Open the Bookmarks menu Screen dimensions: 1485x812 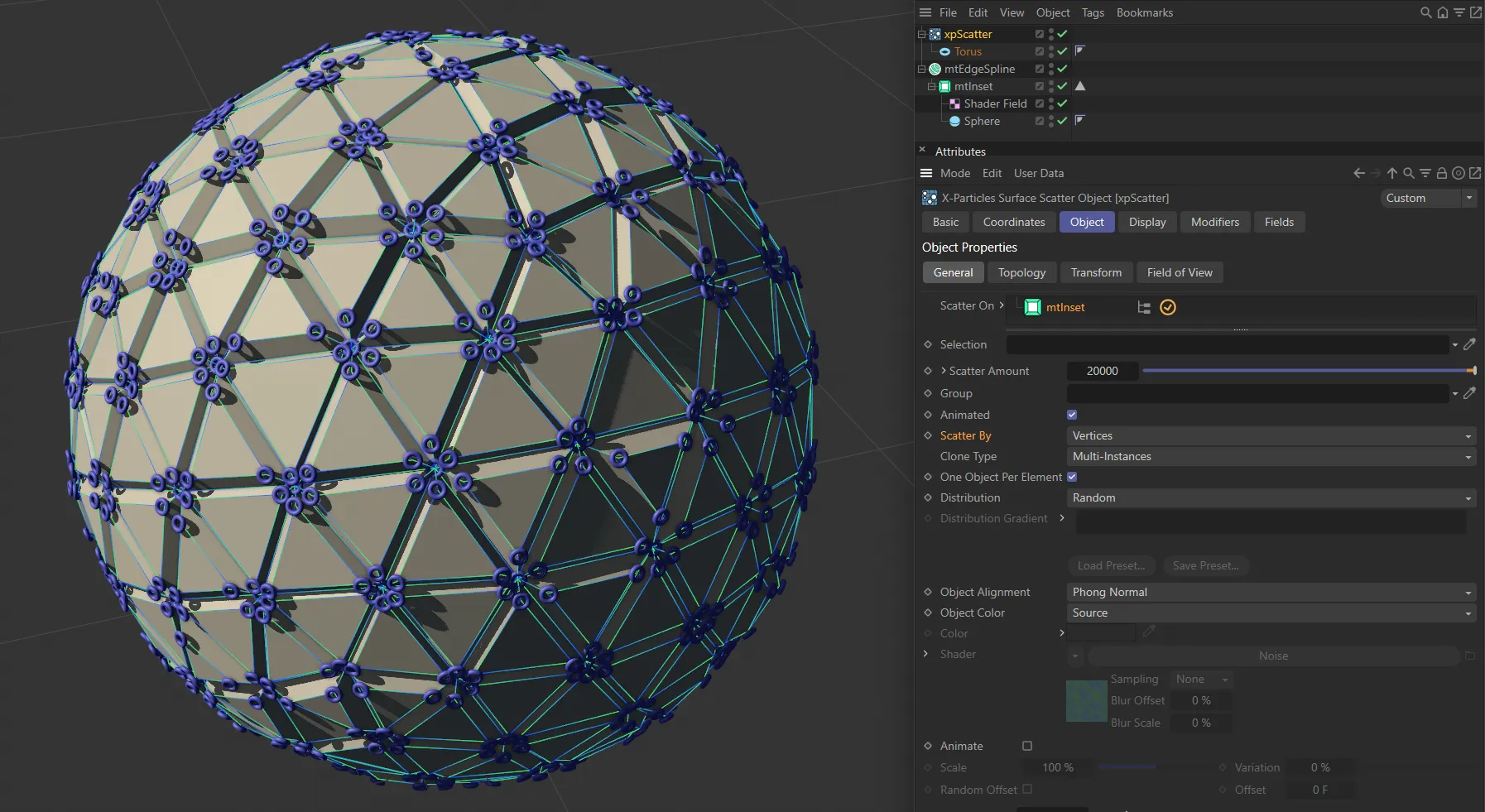tap(1144, 12)
